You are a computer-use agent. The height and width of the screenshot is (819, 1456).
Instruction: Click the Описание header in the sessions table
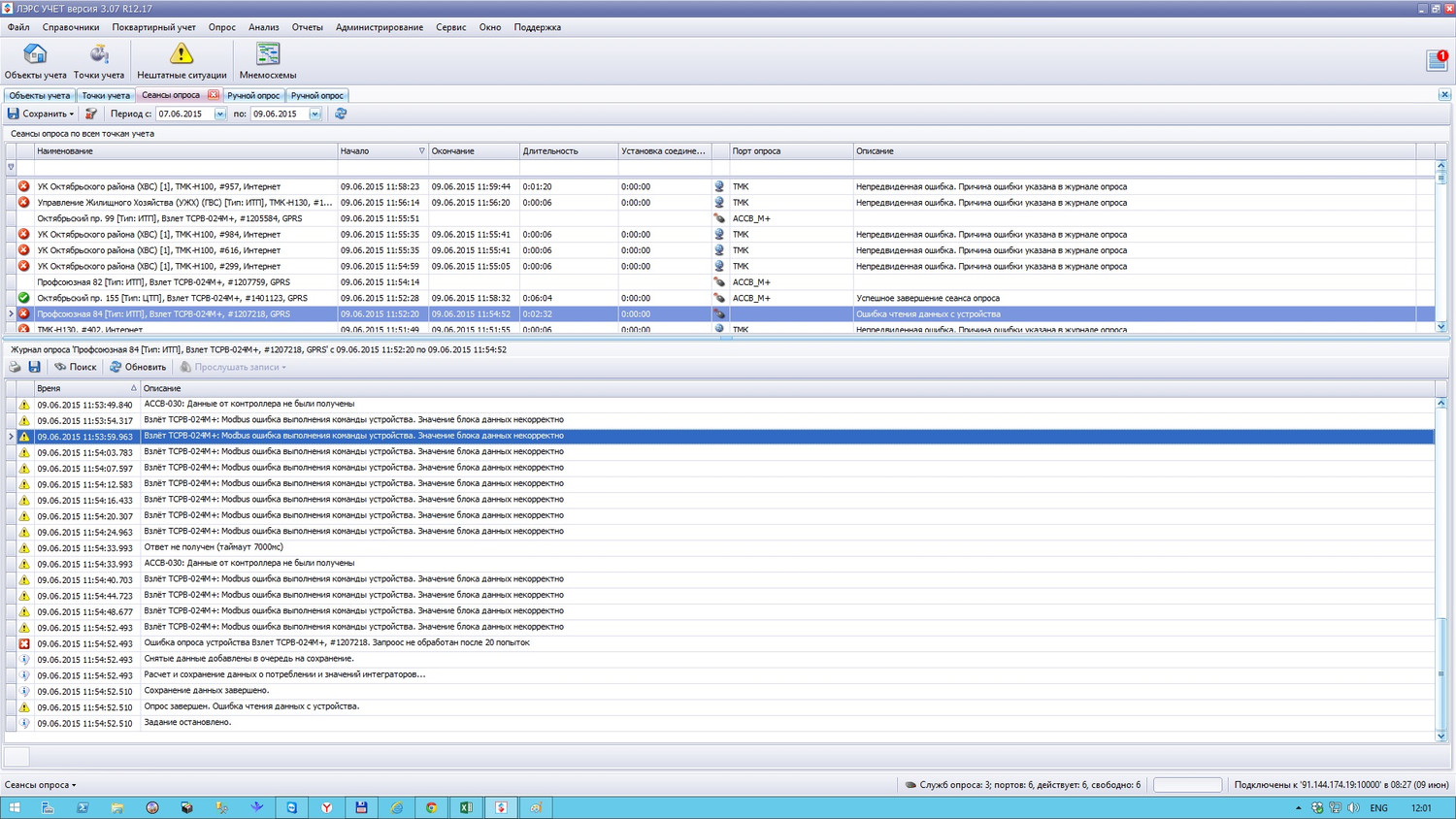[x=1134, y=151]
